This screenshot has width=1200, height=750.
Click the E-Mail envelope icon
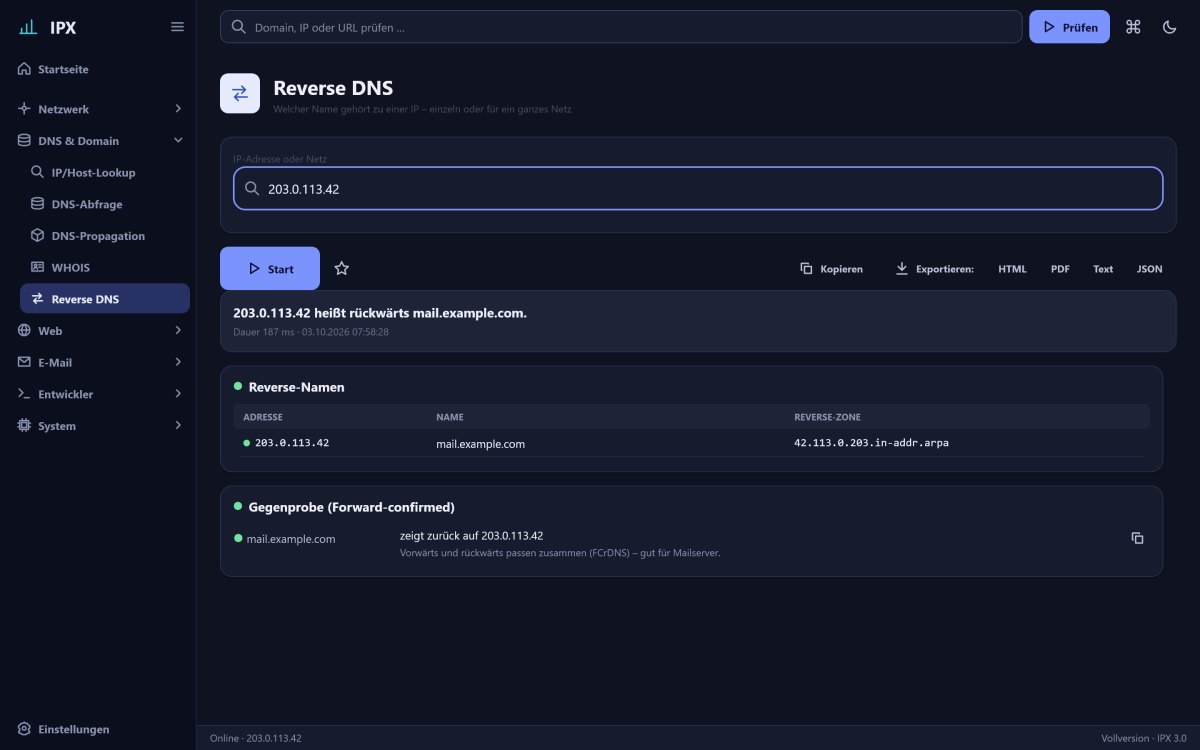pyautogui.click(x=24, y=362)
